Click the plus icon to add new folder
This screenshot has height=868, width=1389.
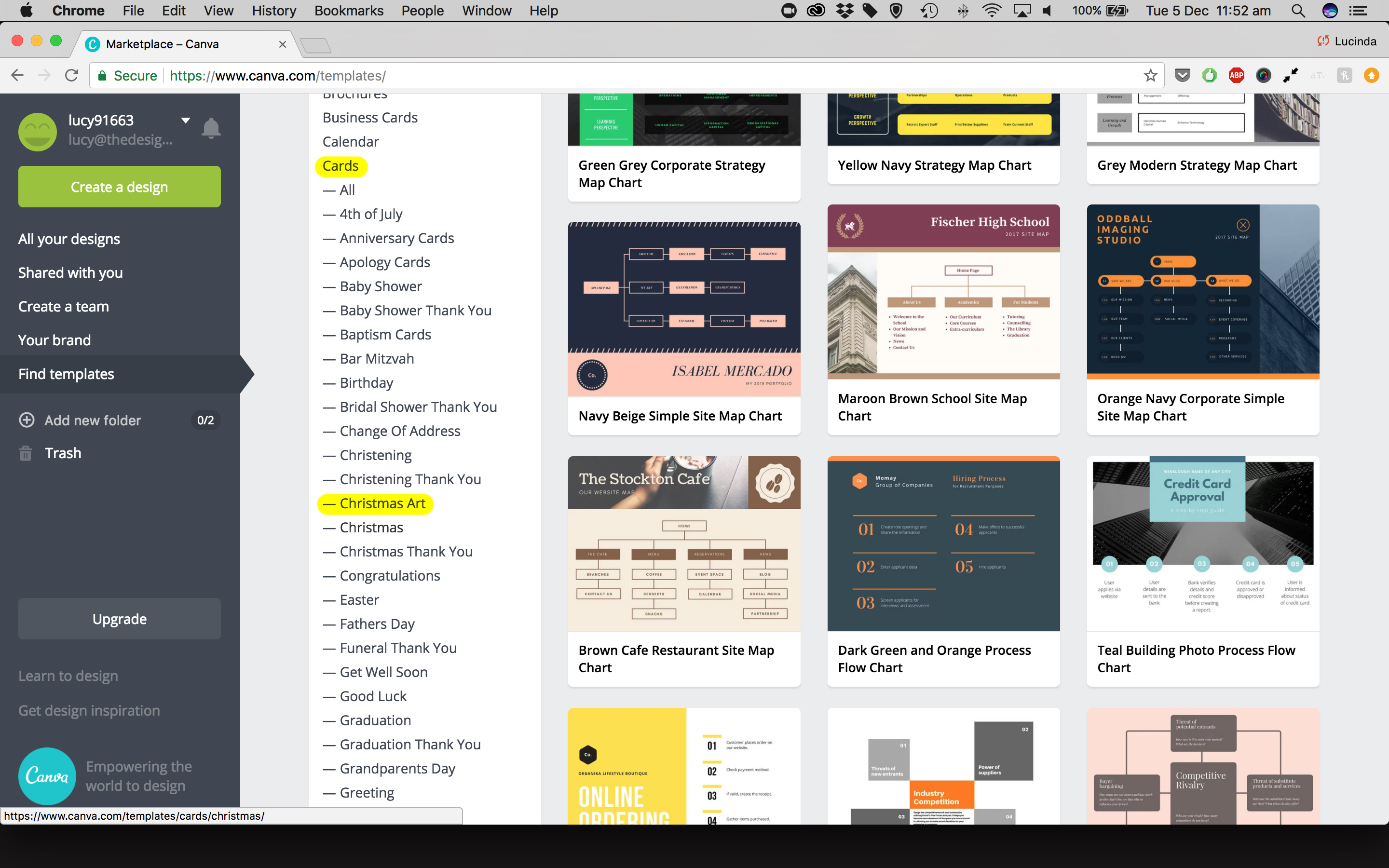point(27,420)
